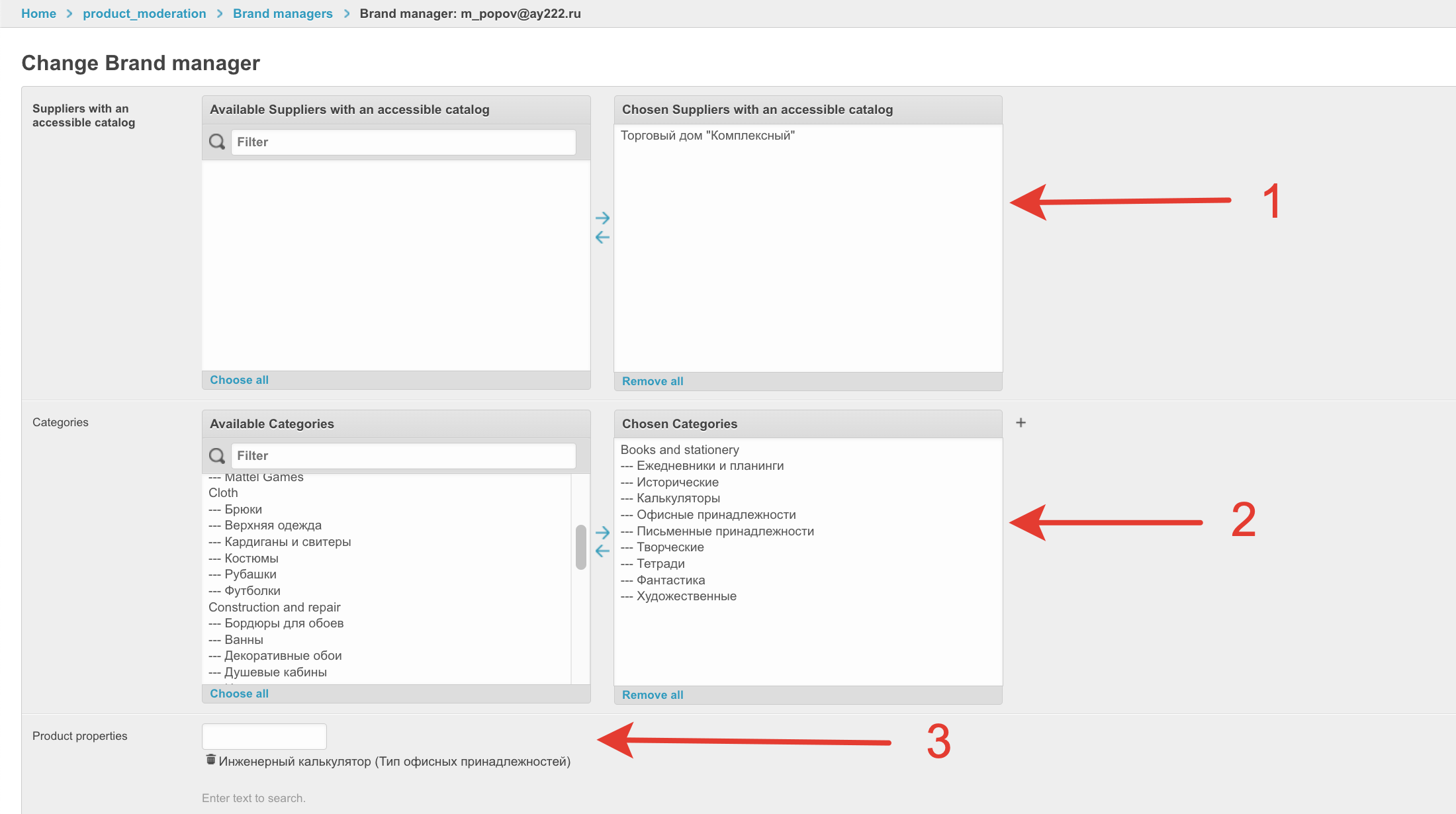Focus the Available Suppliers filter field
The image size is (1456, 814).
pos(403,142)
